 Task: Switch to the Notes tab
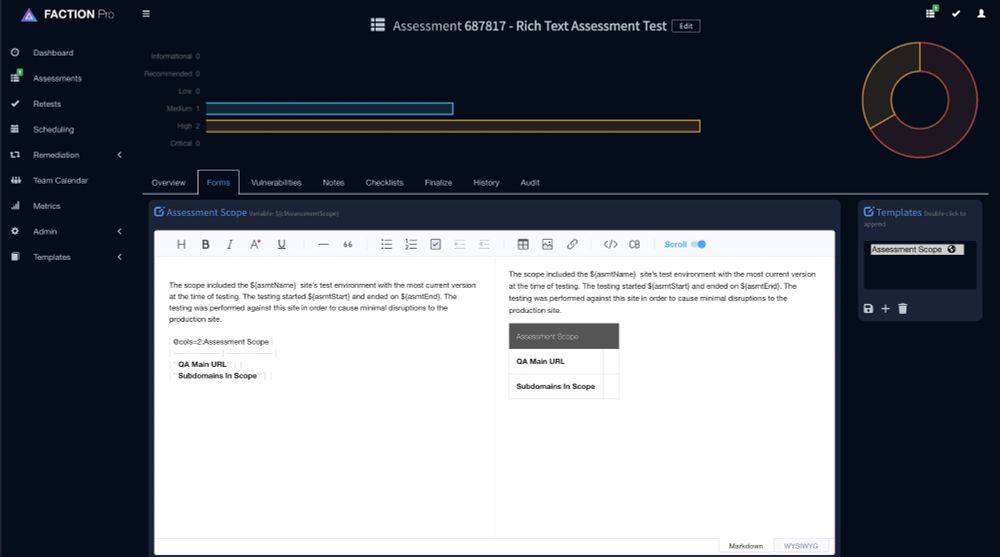coord(334,182)
